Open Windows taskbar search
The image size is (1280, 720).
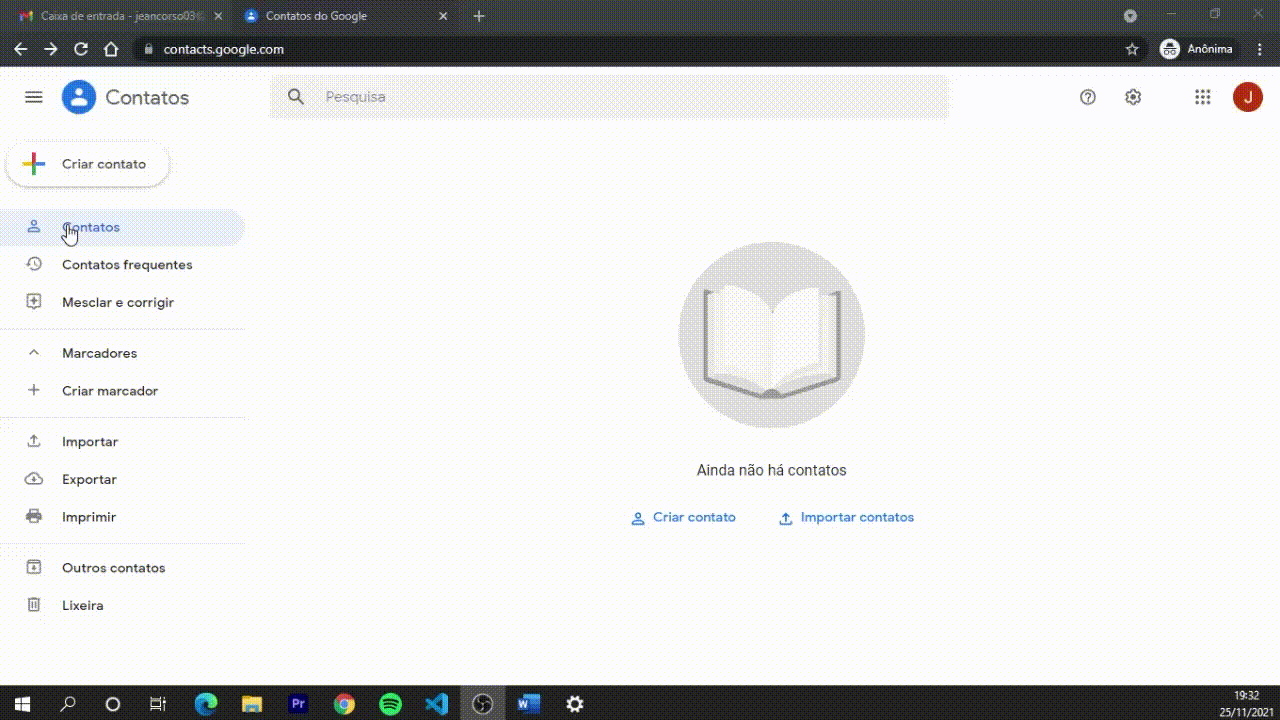point(68,704)
